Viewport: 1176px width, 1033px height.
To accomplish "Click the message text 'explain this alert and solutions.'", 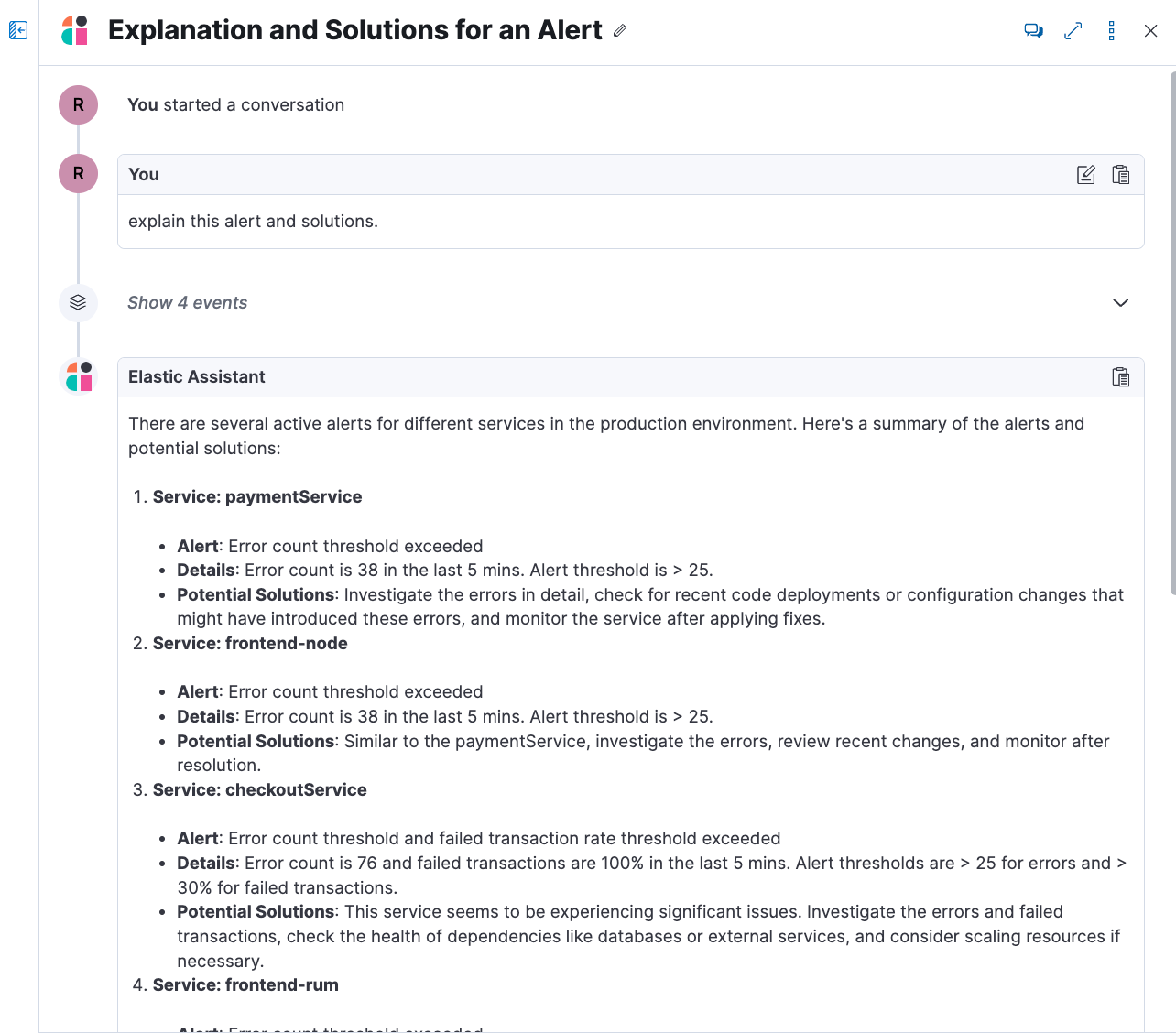I will click(x=253, y=222).
